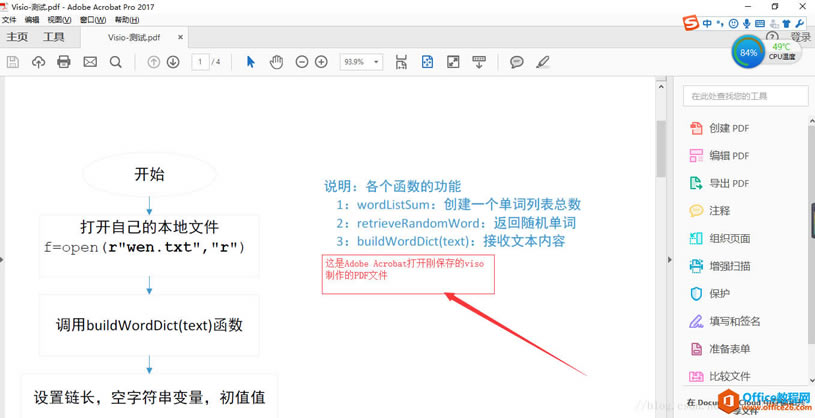Expand the left navigation pane arrow
This screenshot has height=418, width=815.
(2, 258)
